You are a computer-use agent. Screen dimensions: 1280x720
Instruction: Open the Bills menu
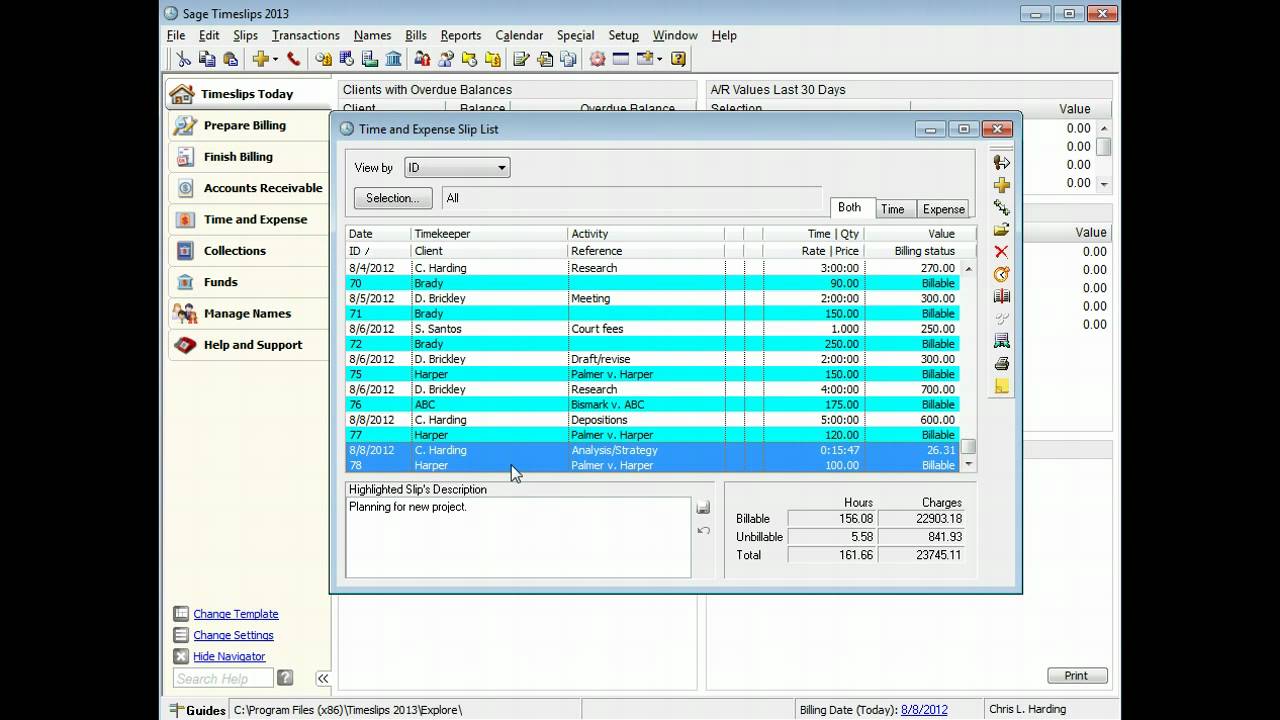(x=415, y=35)
